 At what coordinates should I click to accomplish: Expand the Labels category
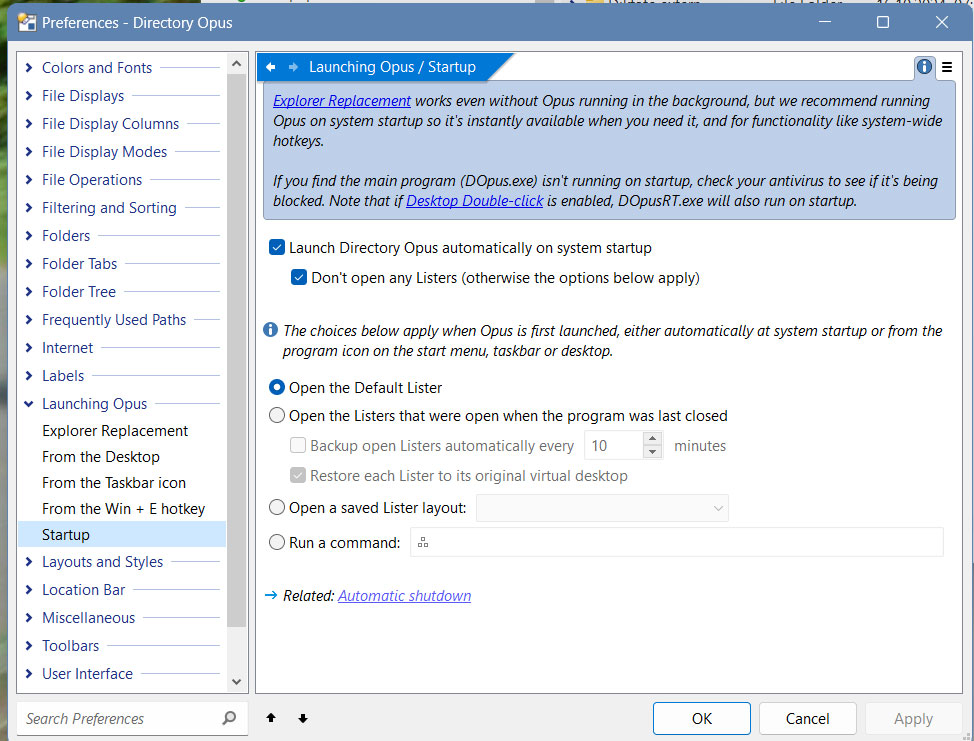tap(29, 375)
